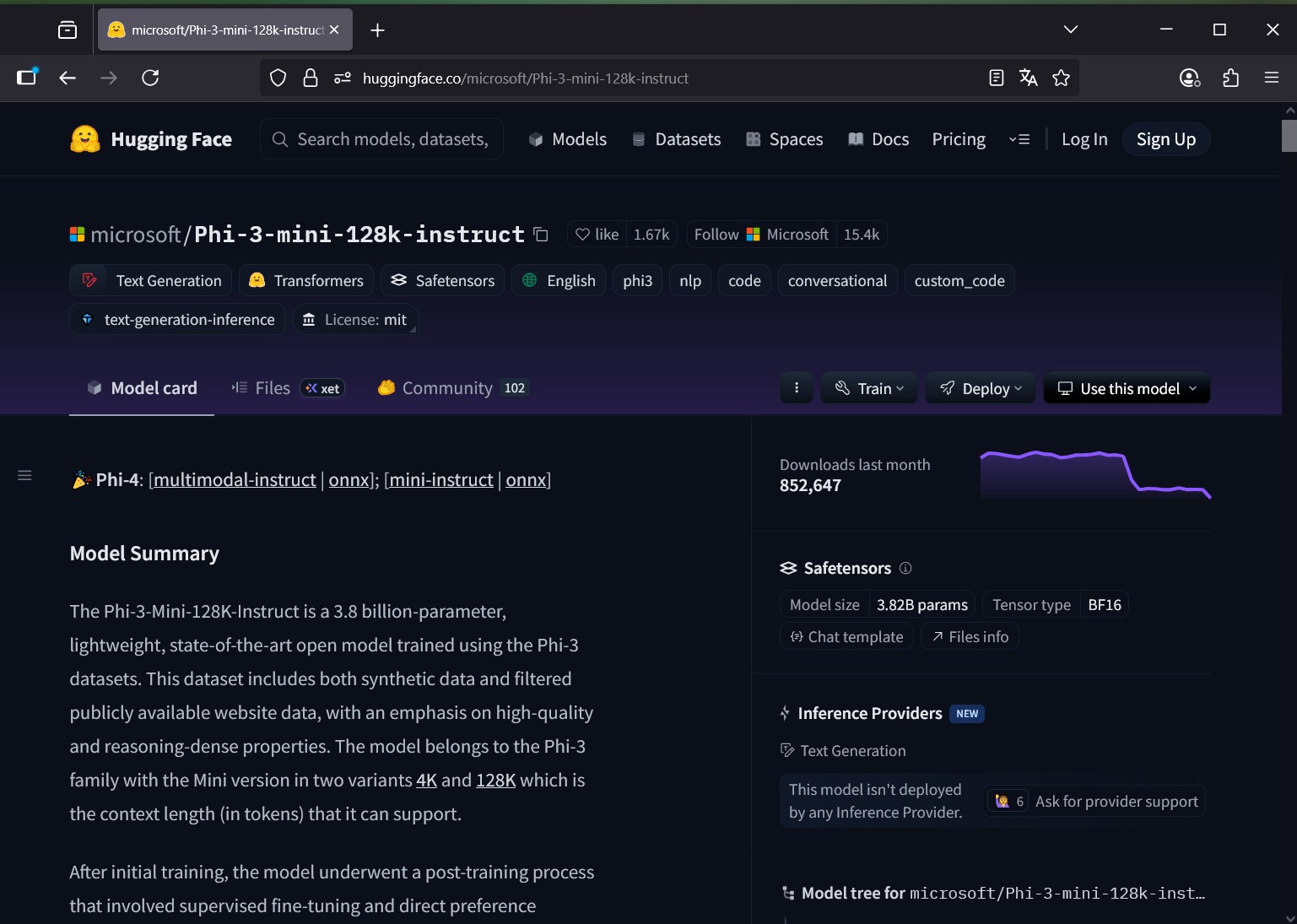1297x924 pixels.
Task: Switch to the Model card tab
Action: coord(142,388)
